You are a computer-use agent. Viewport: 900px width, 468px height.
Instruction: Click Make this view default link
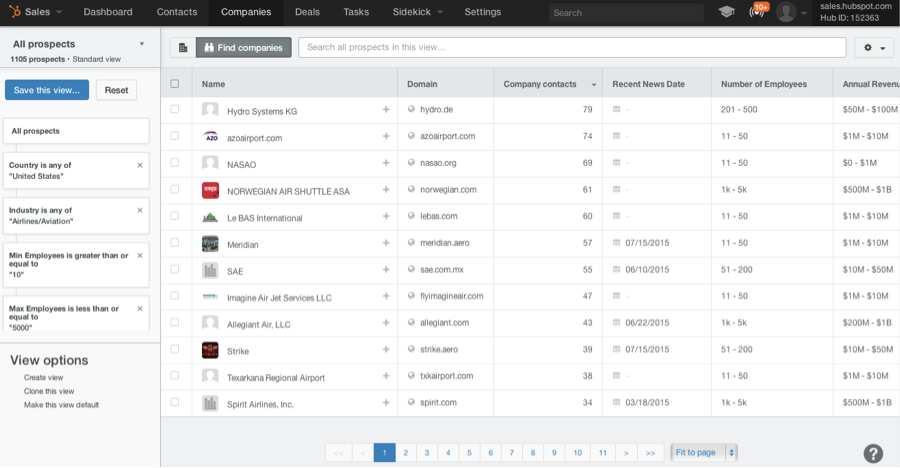coord(61,405)
